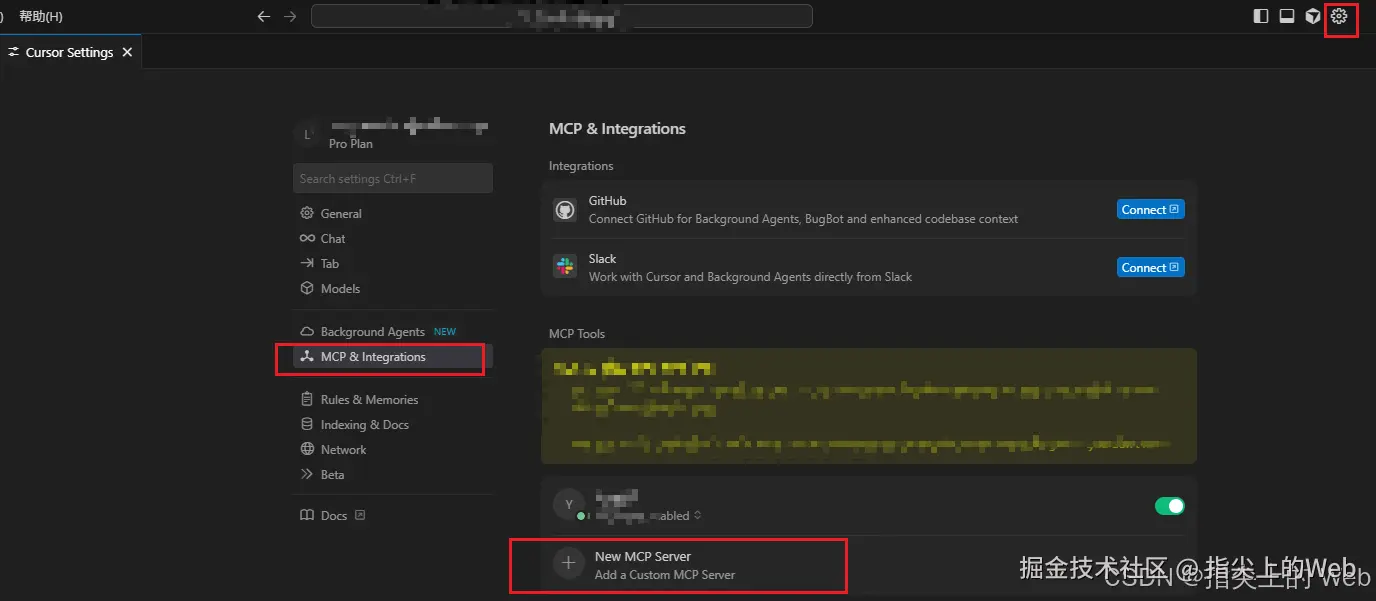Switch to the Cursor Settings tab
This screenshot has height=601, width=1376.
70,52
